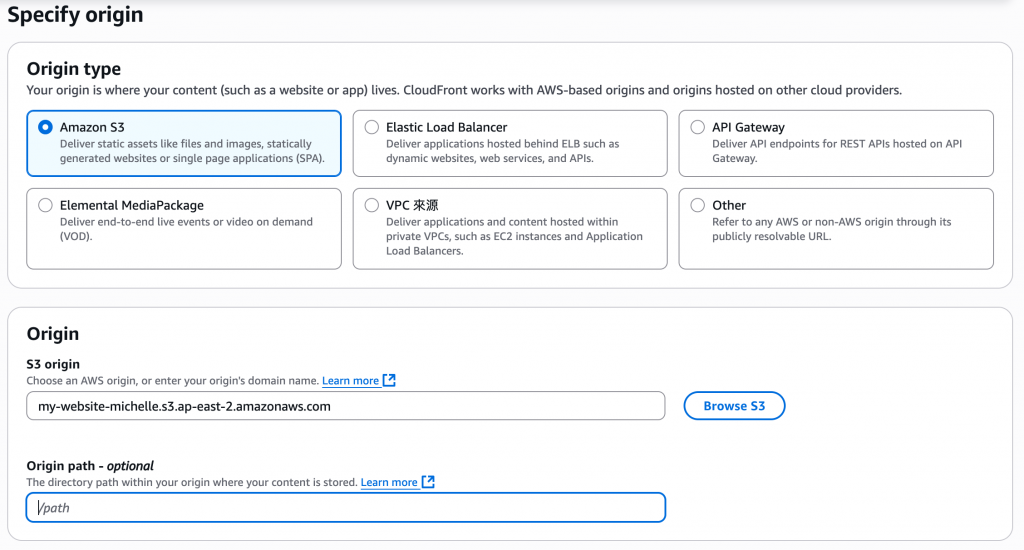1024x550 pixels.
Task: Choose the Other origin type radio button
Action: tap(698, 206)
